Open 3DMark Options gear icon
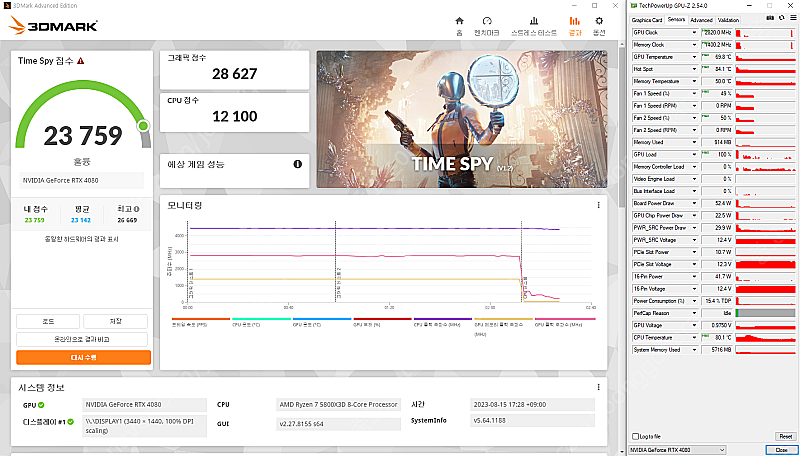The width and height of the screenshot is (800, 456). [x=599, y=21]
